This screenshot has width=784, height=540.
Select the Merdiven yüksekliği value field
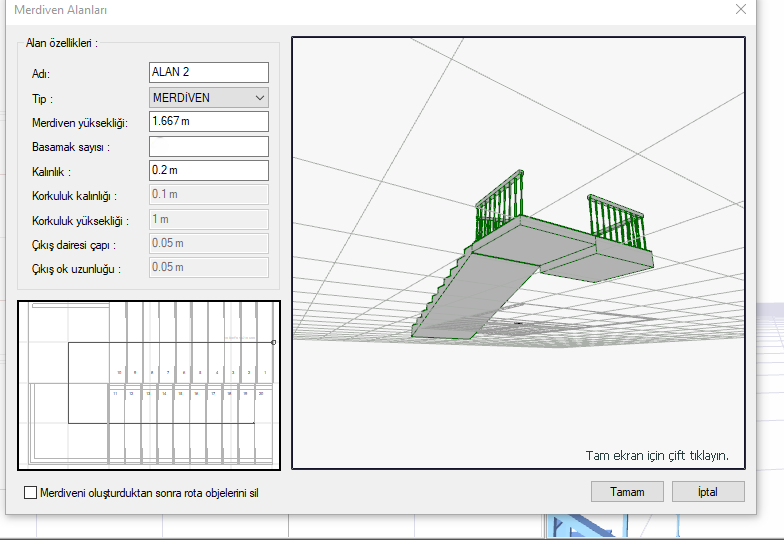click(x=208, y=121)
